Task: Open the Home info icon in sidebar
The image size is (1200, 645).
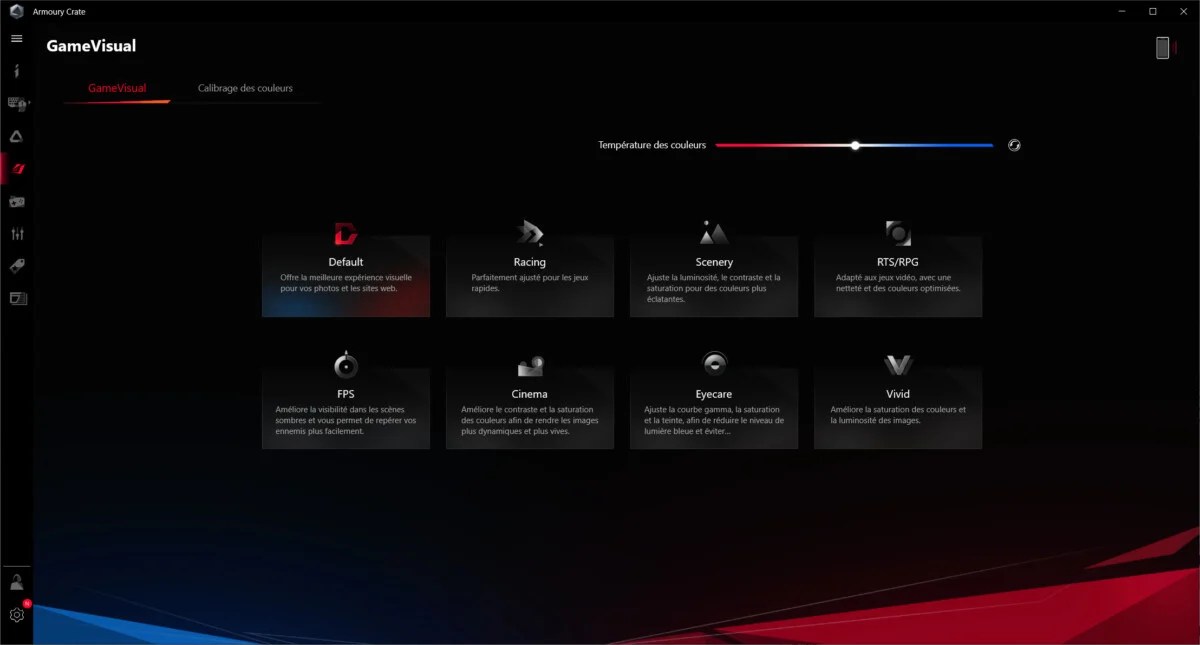Action: click(x=16, y=71)
